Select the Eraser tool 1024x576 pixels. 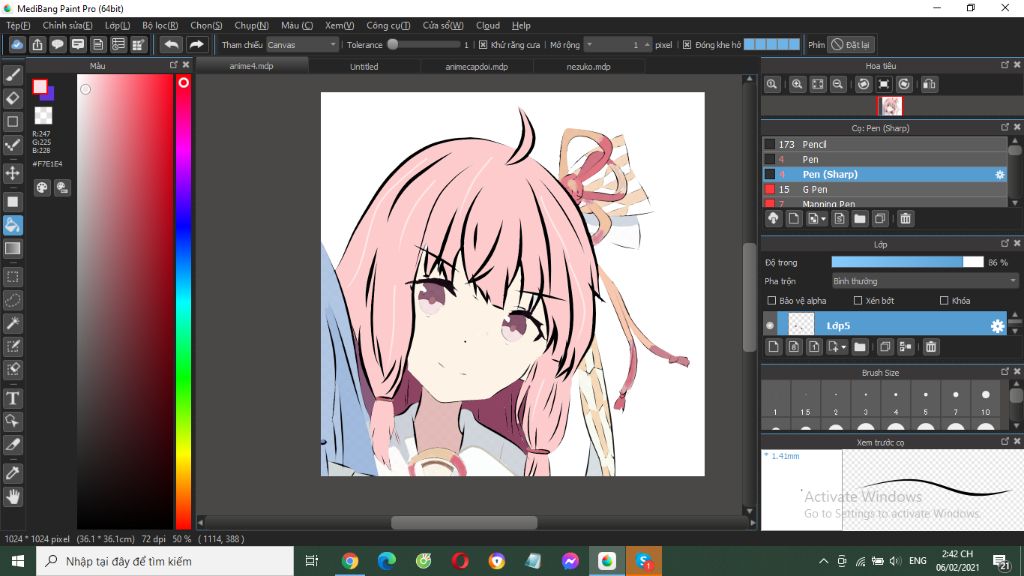coord(12,99)
